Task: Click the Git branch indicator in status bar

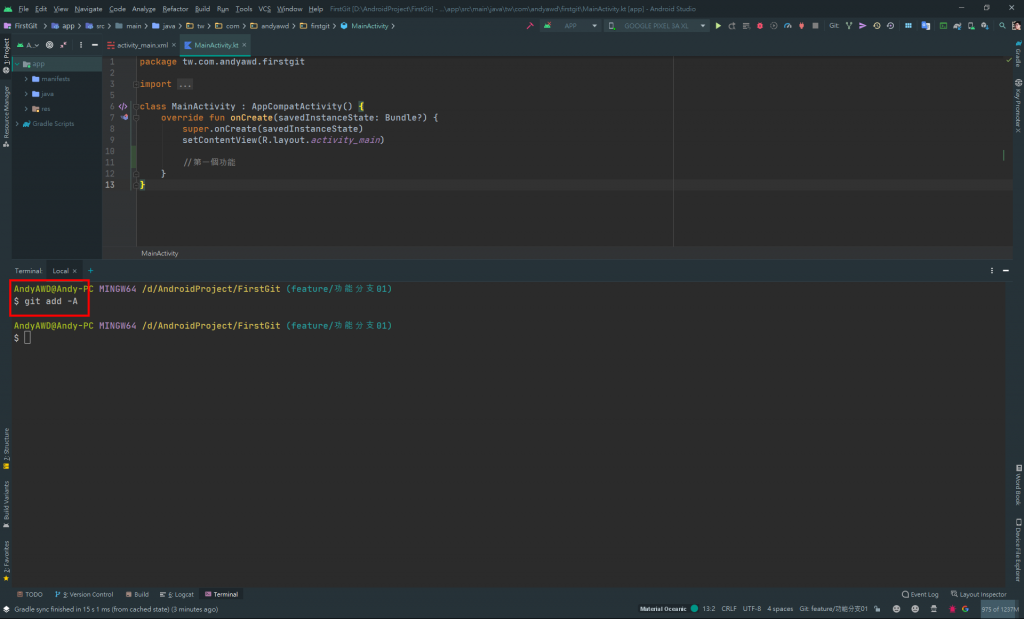Action: (x=831, y=609)
